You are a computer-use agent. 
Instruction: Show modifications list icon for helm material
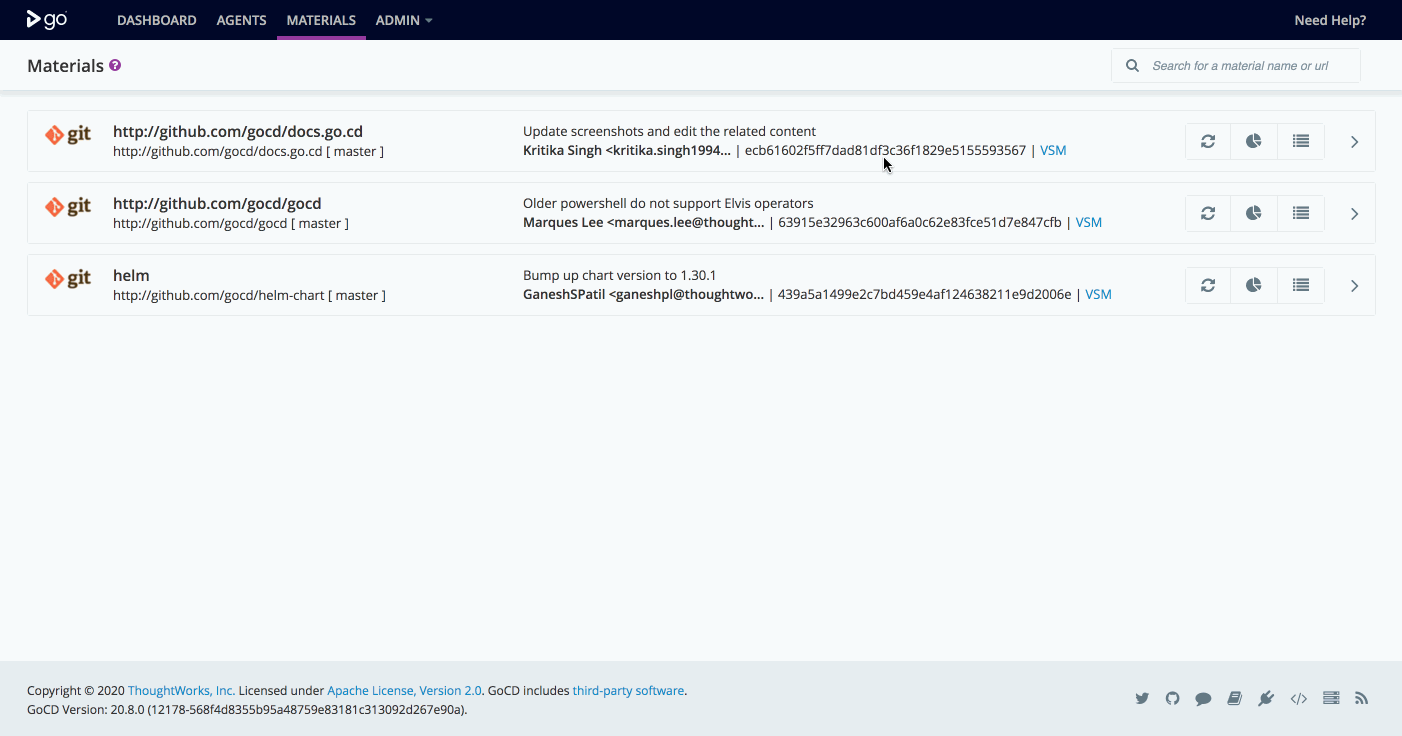tap(1300, 286)
